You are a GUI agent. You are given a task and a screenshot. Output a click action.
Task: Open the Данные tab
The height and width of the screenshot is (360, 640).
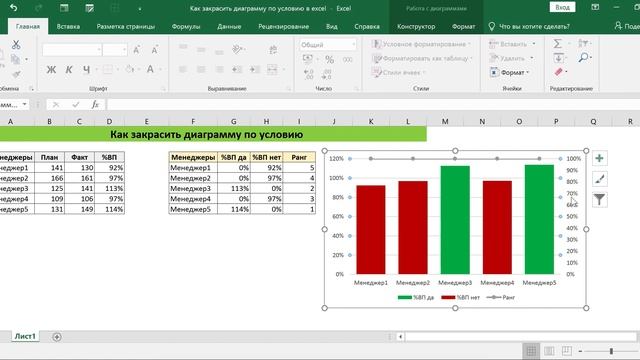229,27
